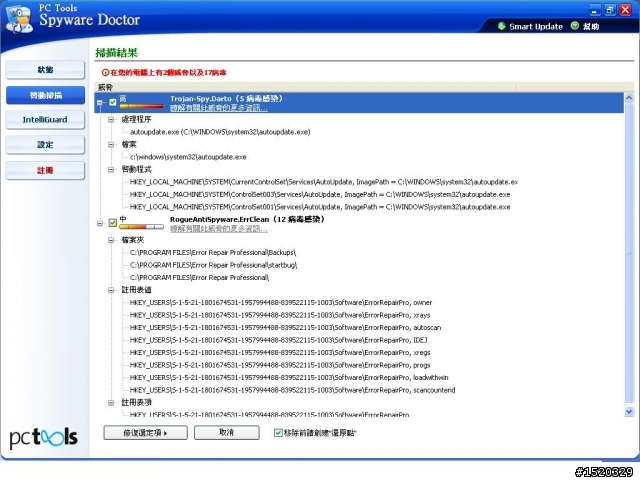
Task: Select the C:\PROGRAM FILES\Error Repair Professional\ entry
Action: pos(200,278)
